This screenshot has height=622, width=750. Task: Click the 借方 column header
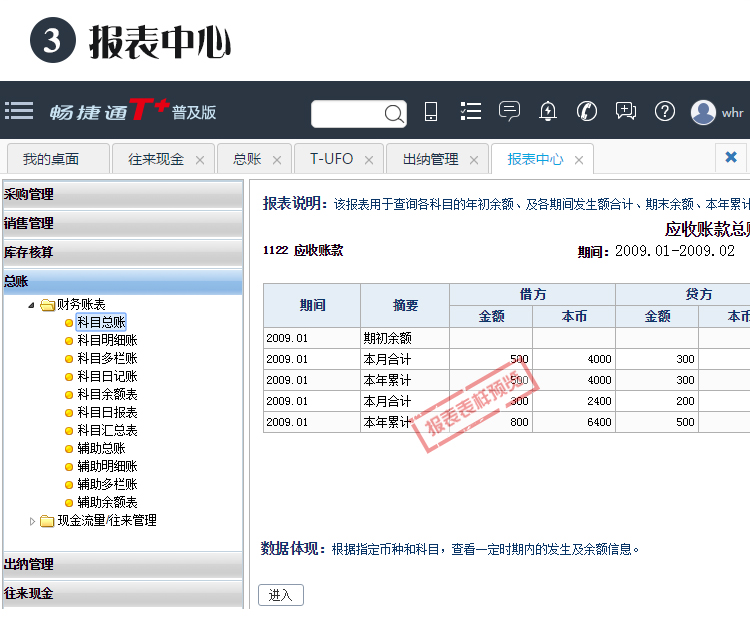[532, 294]
